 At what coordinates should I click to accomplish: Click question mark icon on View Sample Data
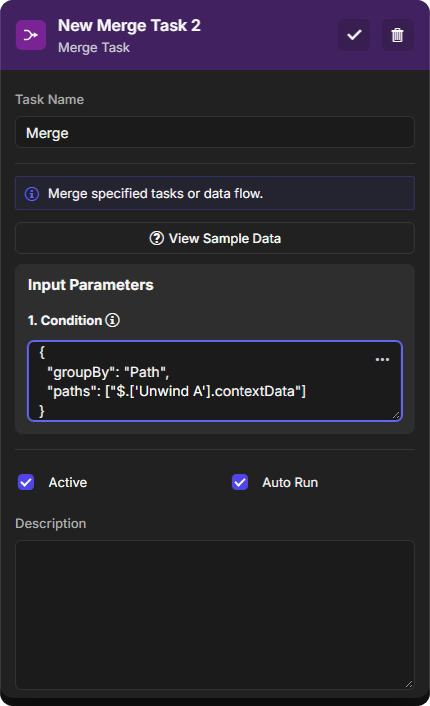[x=156, y=238]
